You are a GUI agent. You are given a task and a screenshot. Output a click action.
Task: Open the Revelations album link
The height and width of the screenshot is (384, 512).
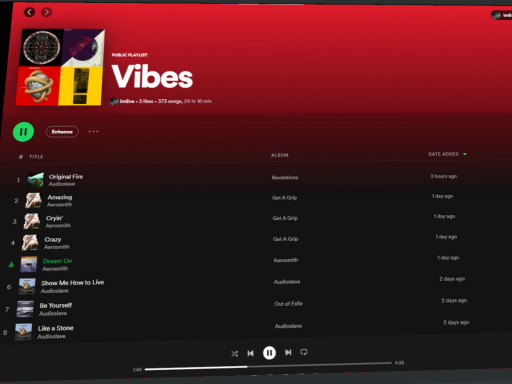(x=285, y=178)
